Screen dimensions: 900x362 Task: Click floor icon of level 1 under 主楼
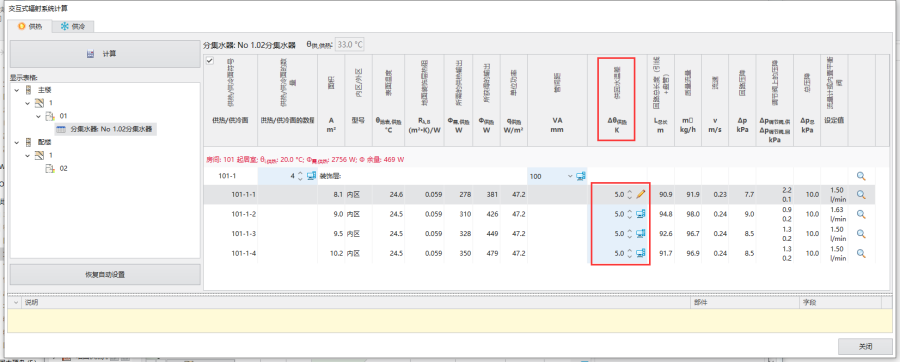(39, 103)
